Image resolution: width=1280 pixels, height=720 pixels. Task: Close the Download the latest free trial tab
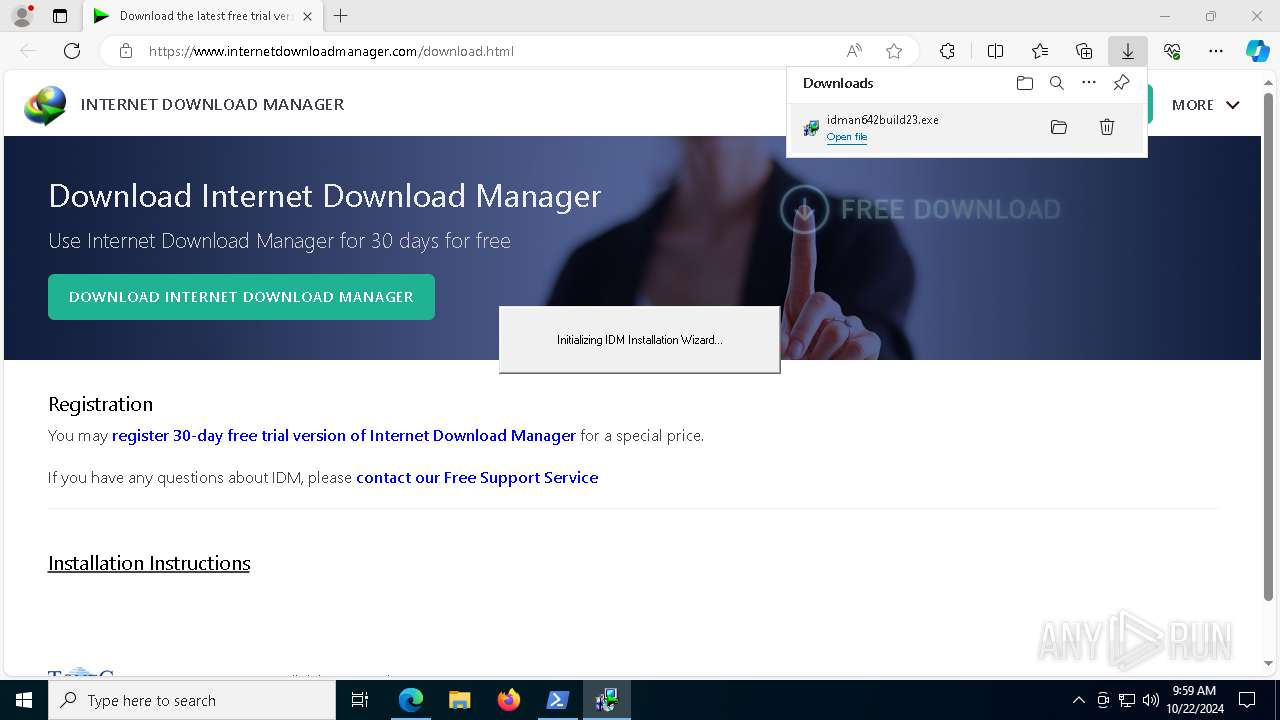coord(307,16)
